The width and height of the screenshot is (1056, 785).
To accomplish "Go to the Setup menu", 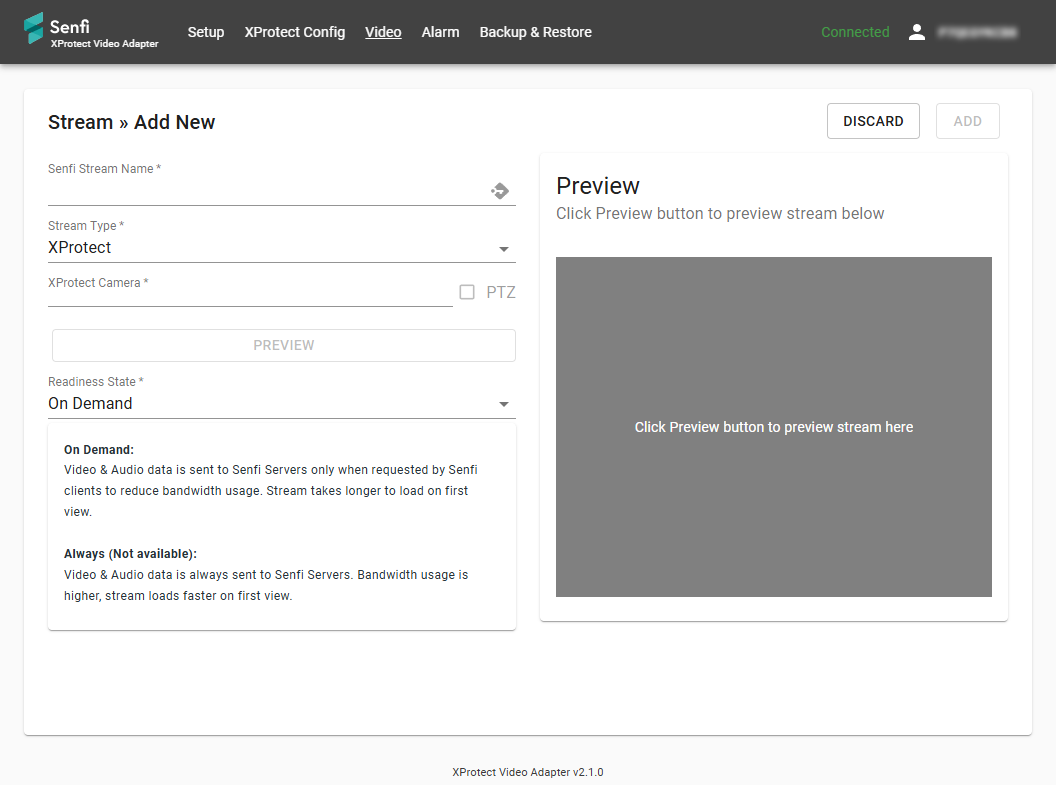I will coord(206,32).
